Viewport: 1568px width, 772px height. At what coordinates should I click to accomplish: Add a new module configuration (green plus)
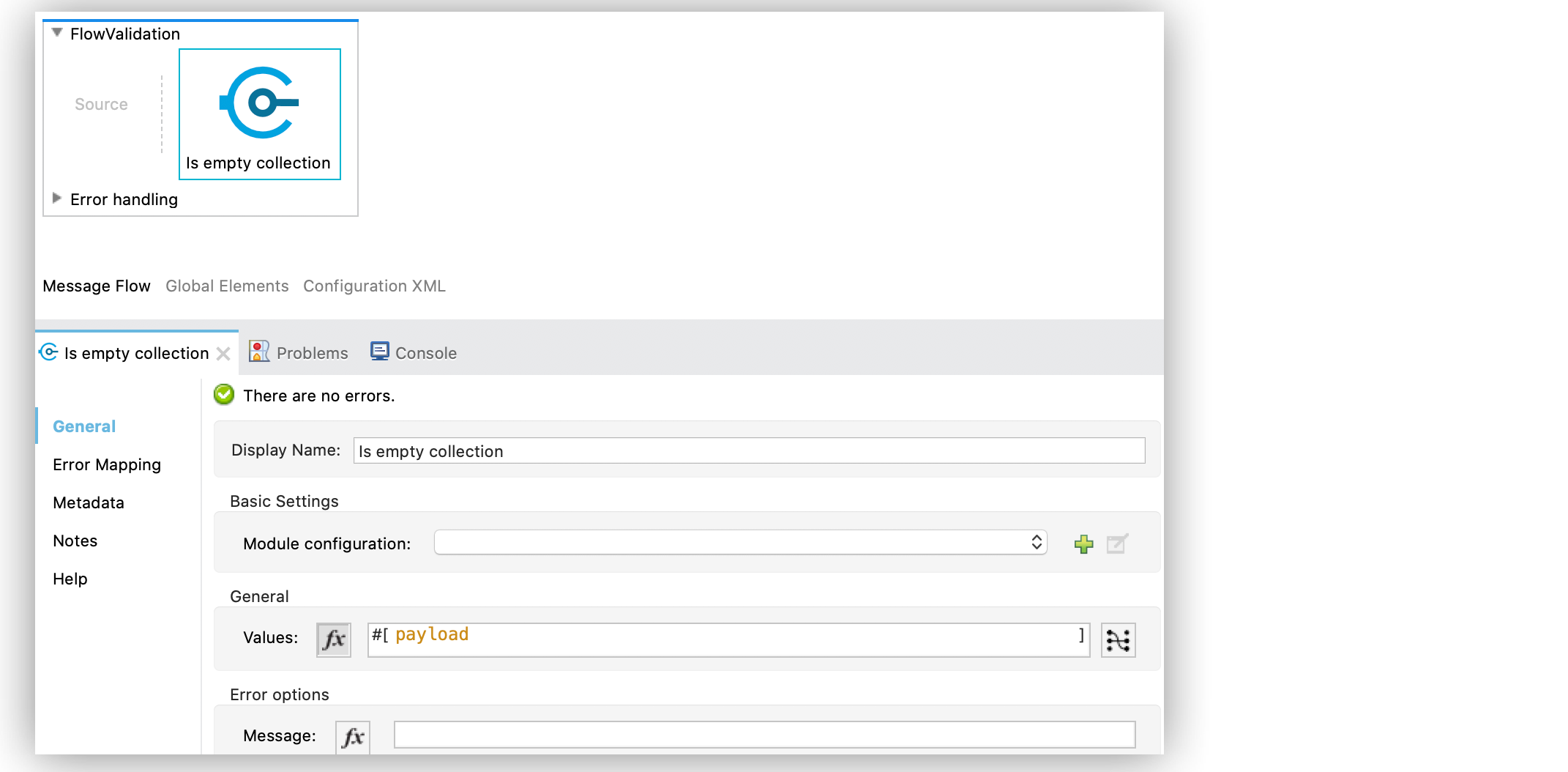click(1083, 544)
